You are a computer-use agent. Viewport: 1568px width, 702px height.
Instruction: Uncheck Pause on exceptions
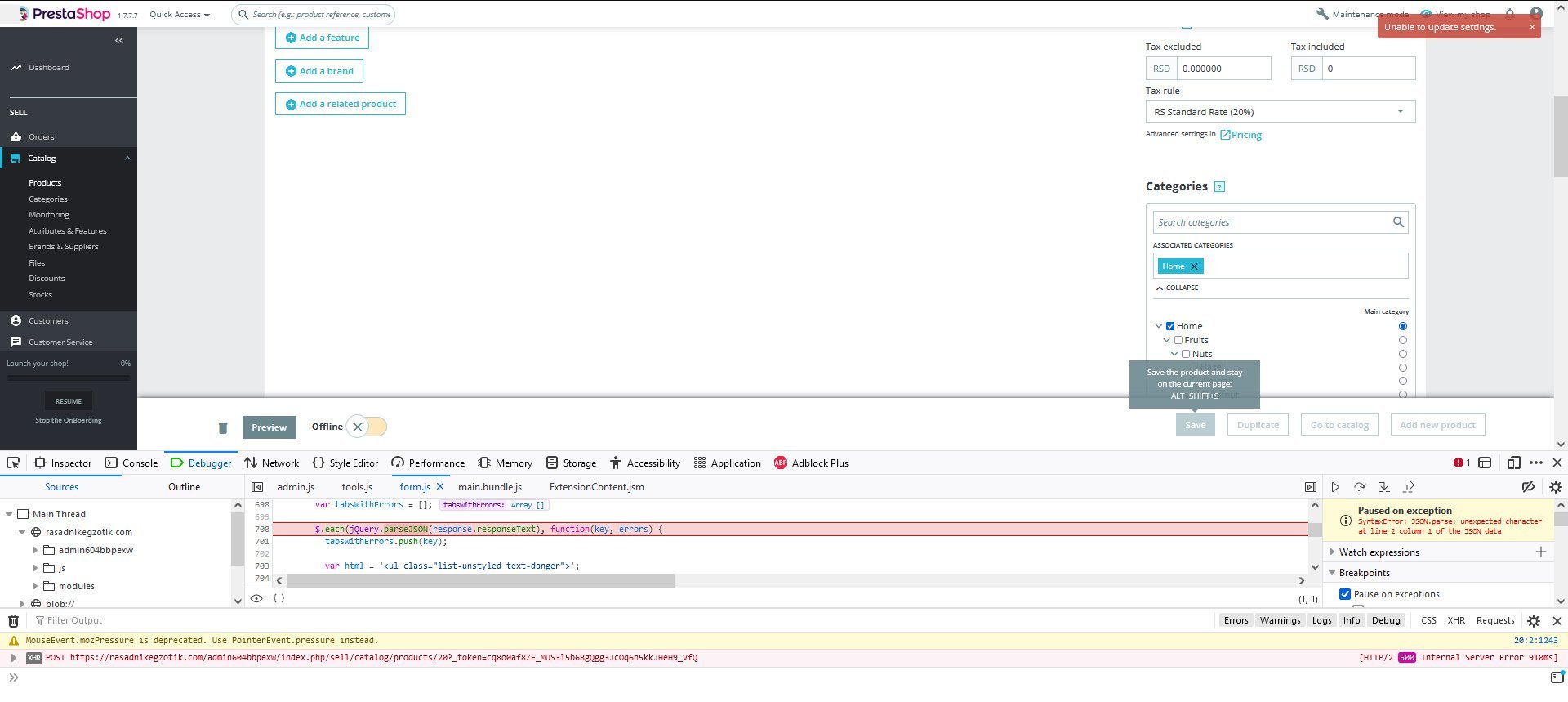tap(1345, 594)
